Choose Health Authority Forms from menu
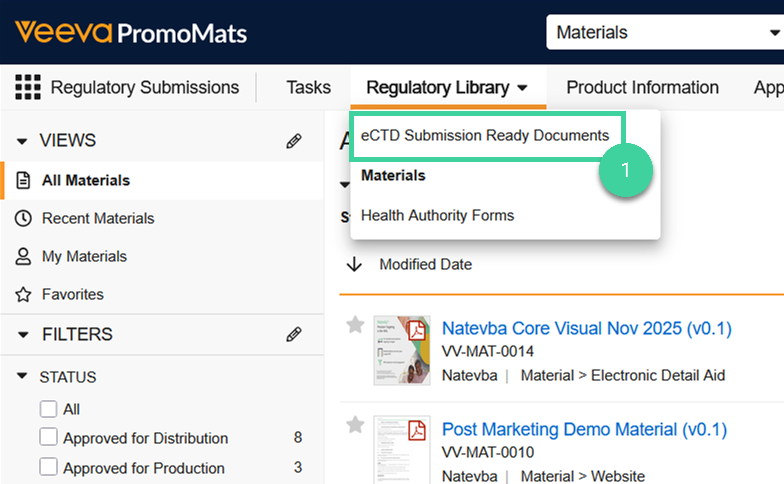This screenshot has width=784, height=484. [x=437, y=215]
